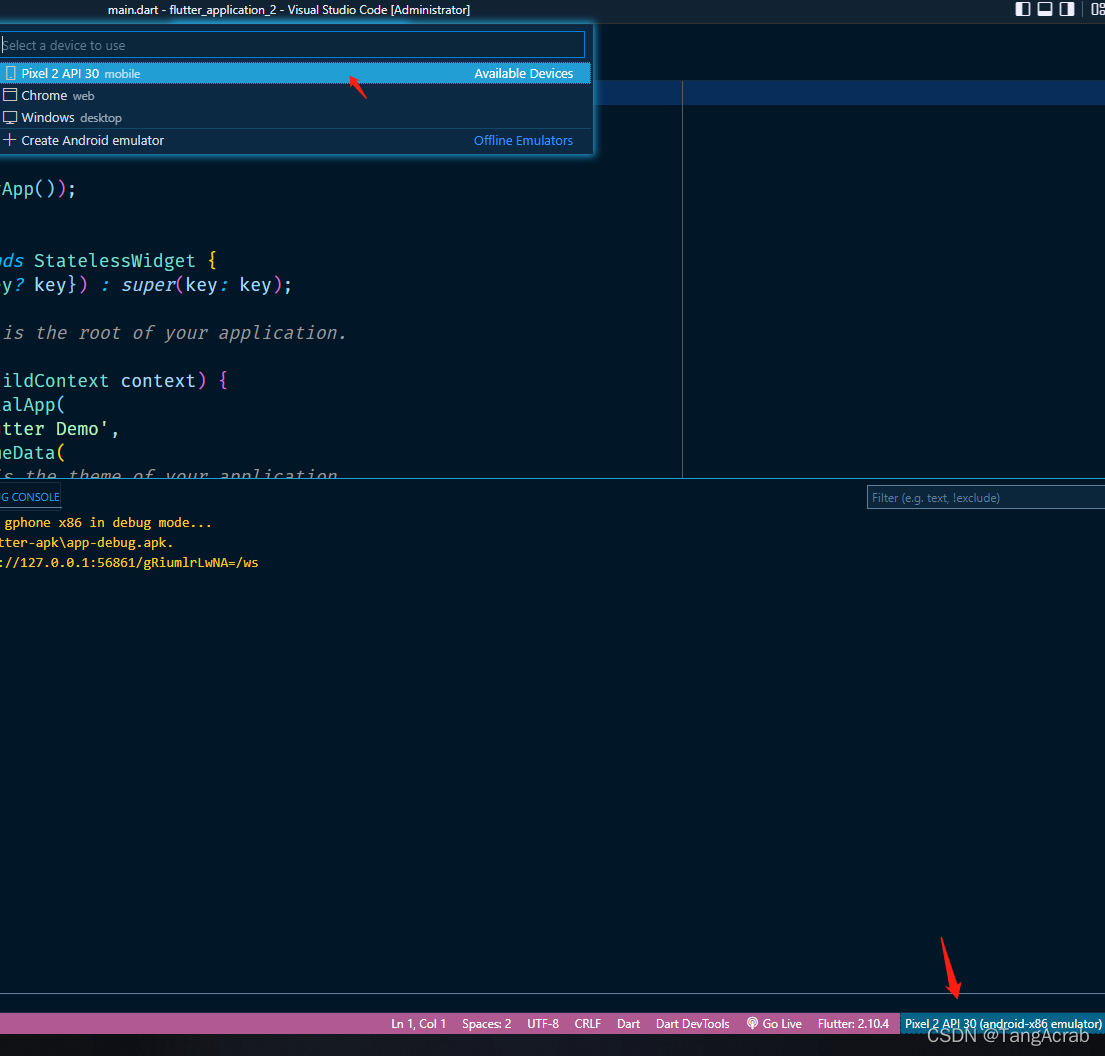The width and height of the screenshot is (1105, 1056).
Task: Click 'StatelessWidget' in the code editor
Action: click(114, 261)
